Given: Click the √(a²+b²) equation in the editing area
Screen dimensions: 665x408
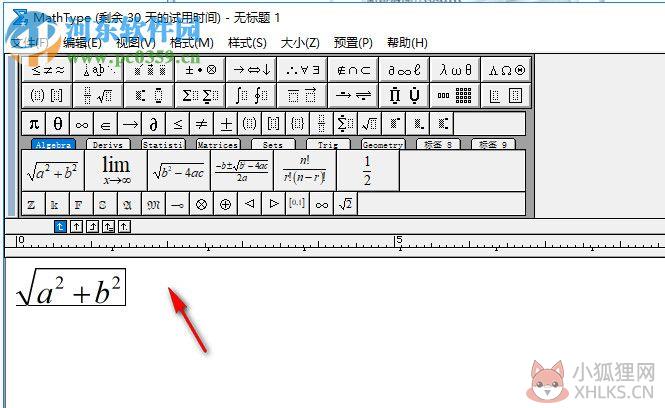Looking at the screenshot, I should click(x=70, y=287).
